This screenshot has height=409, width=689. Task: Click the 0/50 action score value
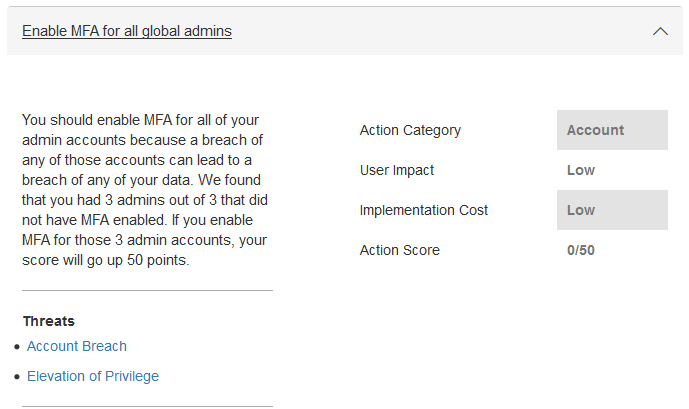point(581,250)
